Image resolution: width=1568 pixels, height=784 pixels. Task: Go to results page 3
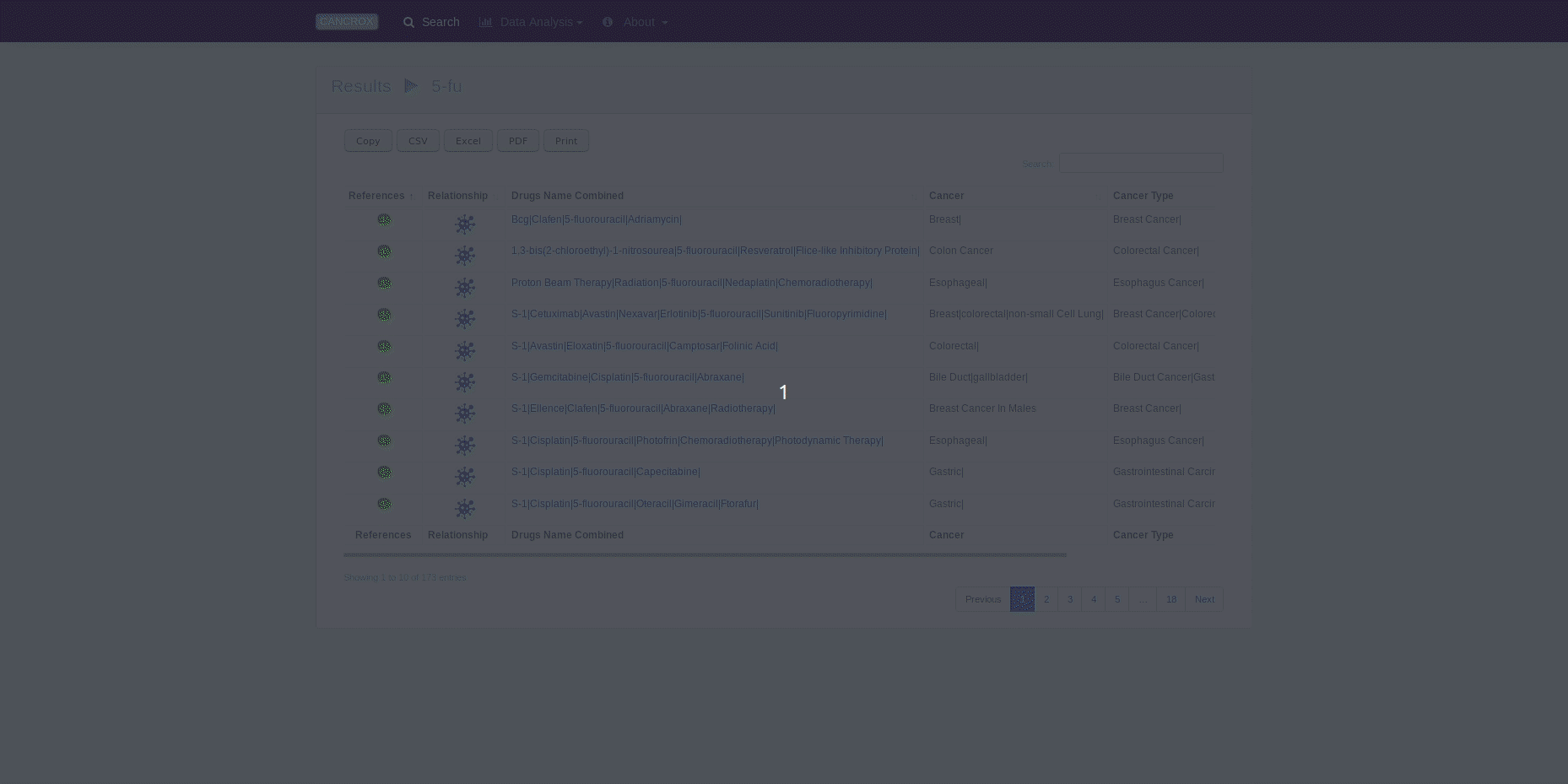1070,599
